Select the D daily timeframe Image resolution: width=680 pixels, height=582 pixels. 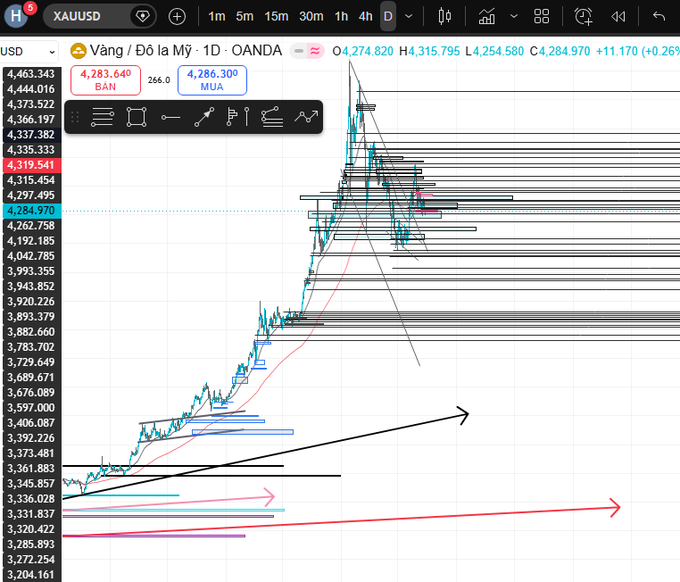pyautogui.click(x=388, y=16)
